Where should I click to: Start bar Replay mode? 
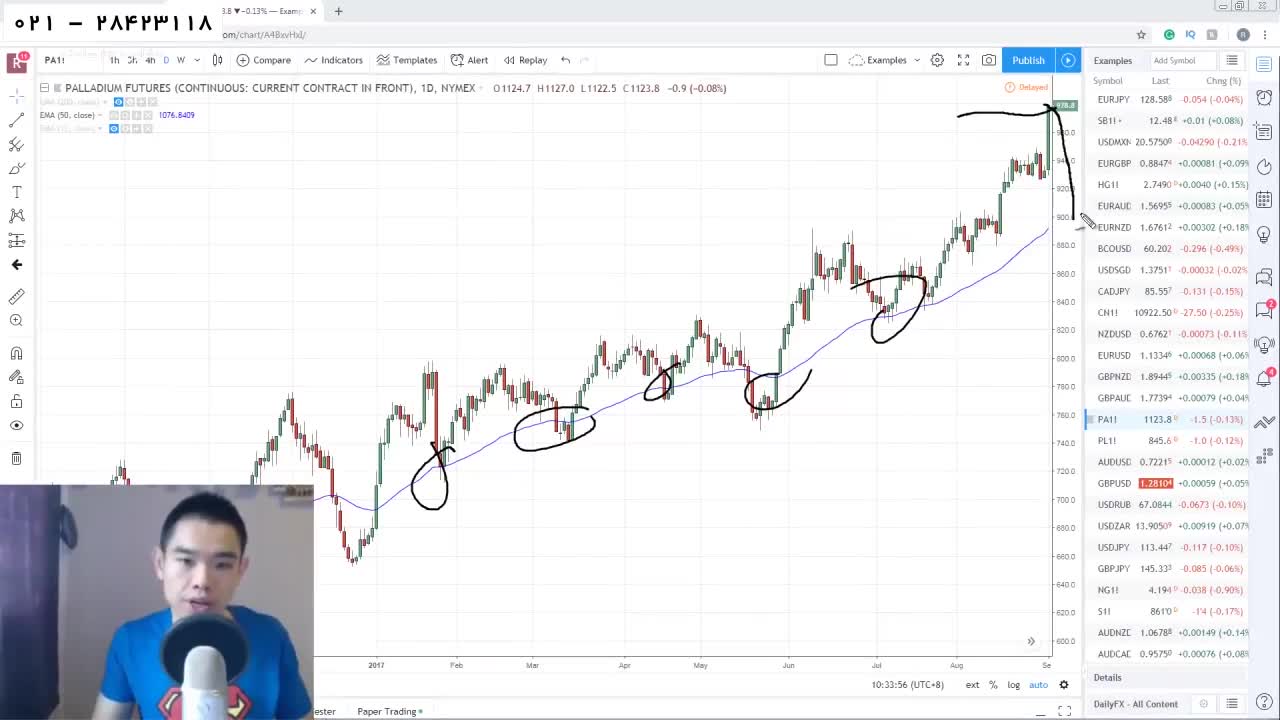tap(525, 60)
